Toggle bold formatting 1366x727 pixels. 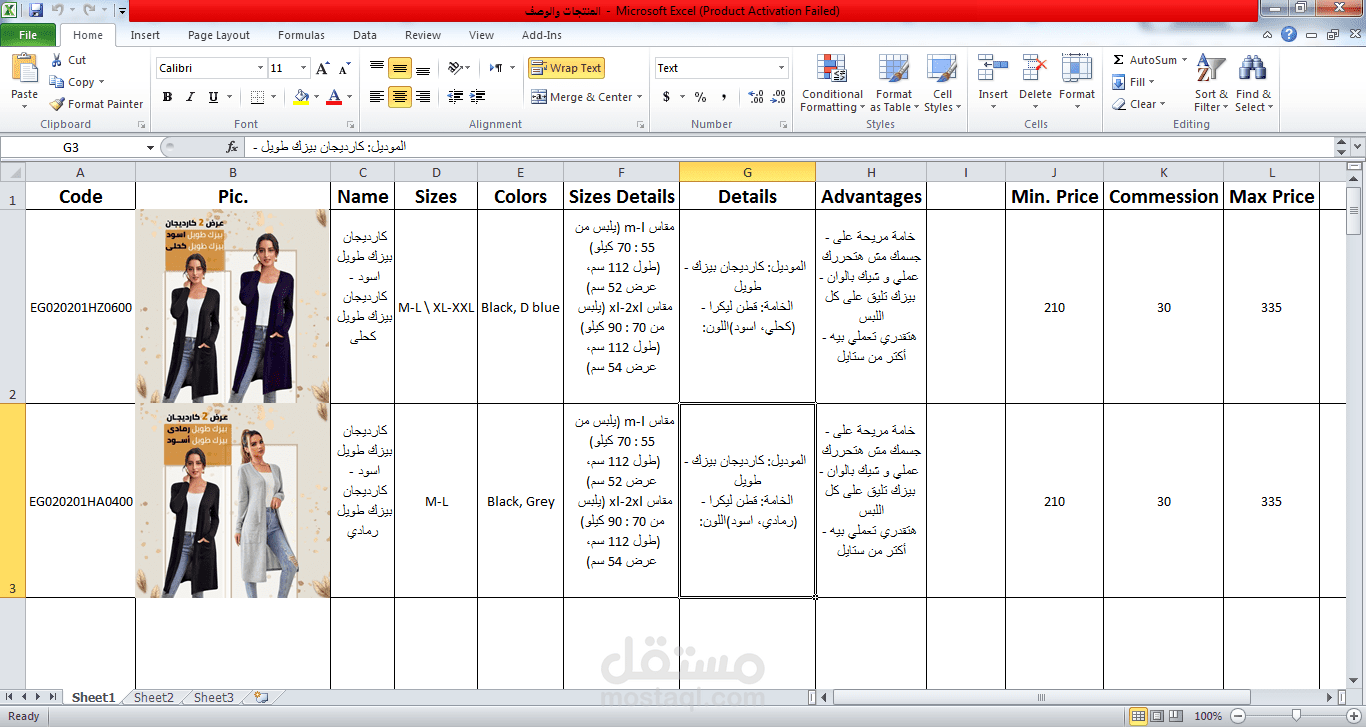(168, 98)
